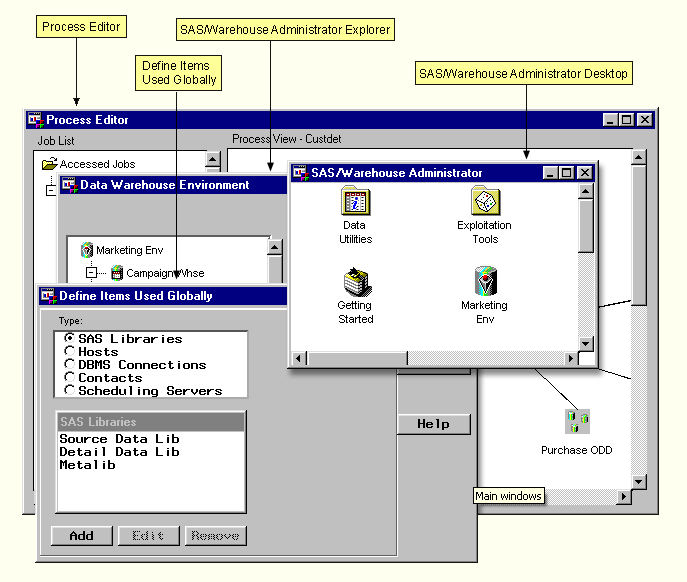Viewport: 687px width, 582px height.
Task: Click the Define Items Used Globally title icon
Action: (49, 296)
